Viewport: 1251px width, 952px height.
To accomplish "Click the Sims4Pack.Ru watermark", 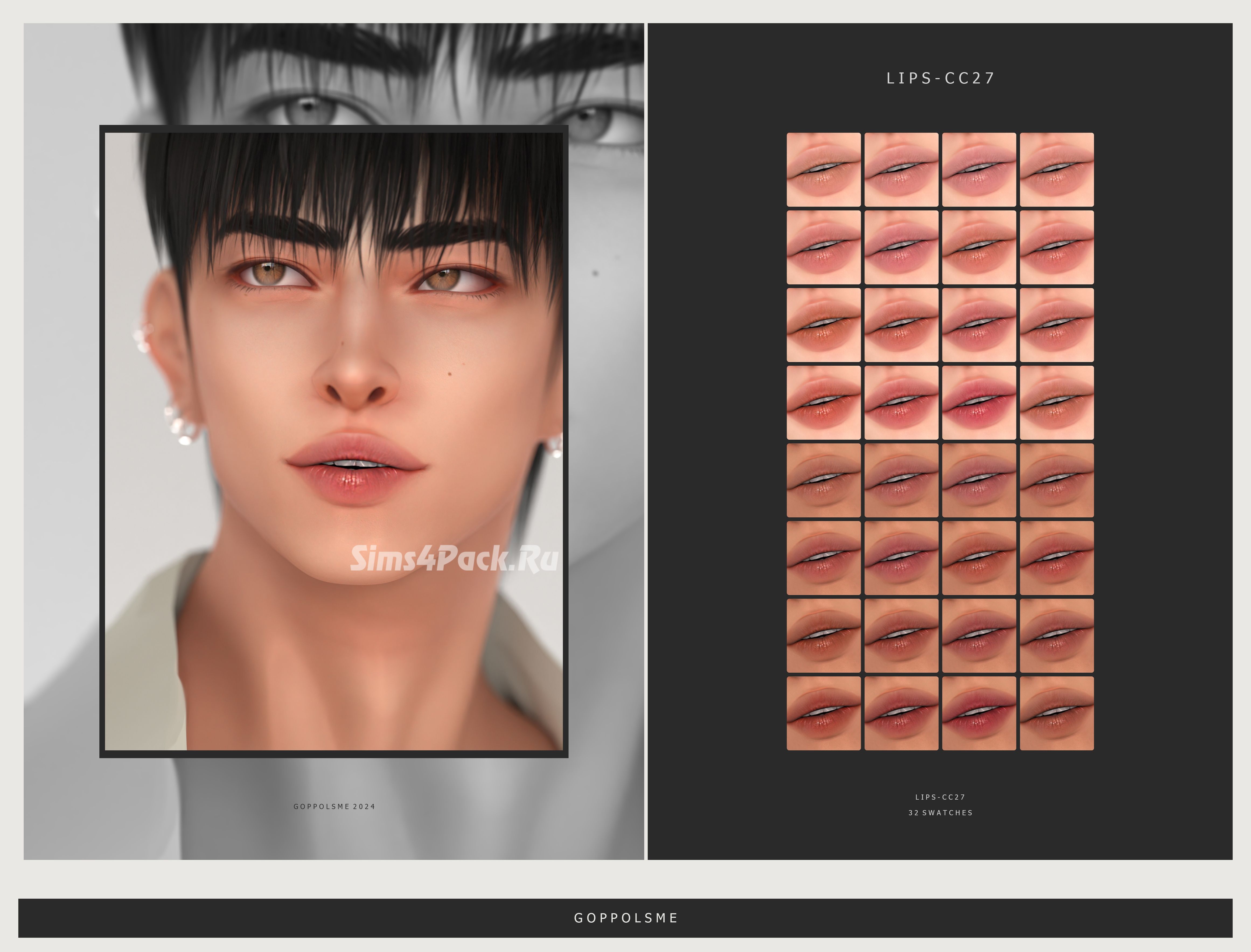I will (x=454, y=559).
